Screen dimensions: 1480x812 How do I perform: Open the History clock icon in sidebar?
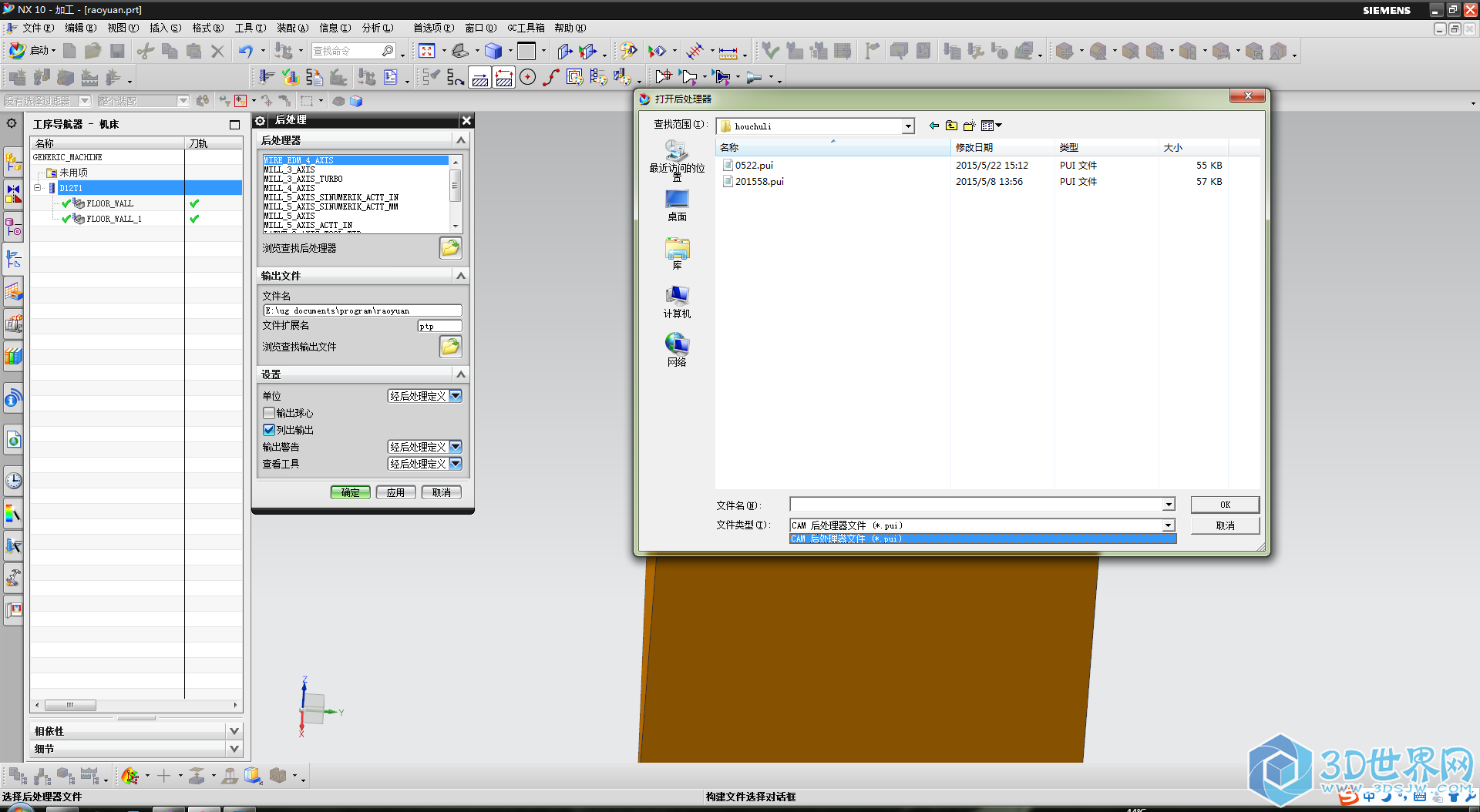tap(13, 481)
